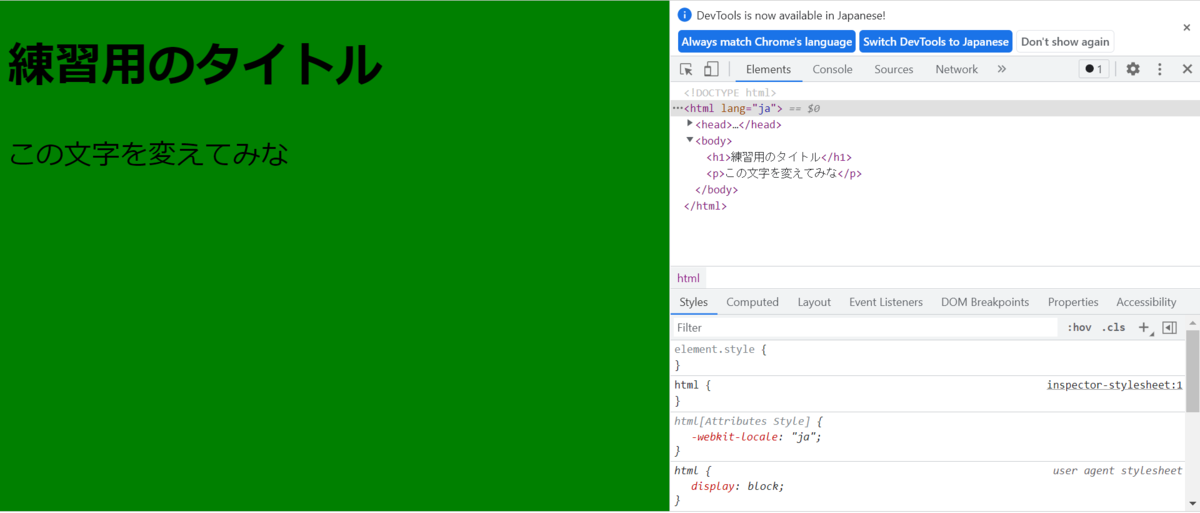Show more DevTools tabs chevron
This screenshot has height=513, width=1200.
pyautogui.click(x=1001, y=69)
